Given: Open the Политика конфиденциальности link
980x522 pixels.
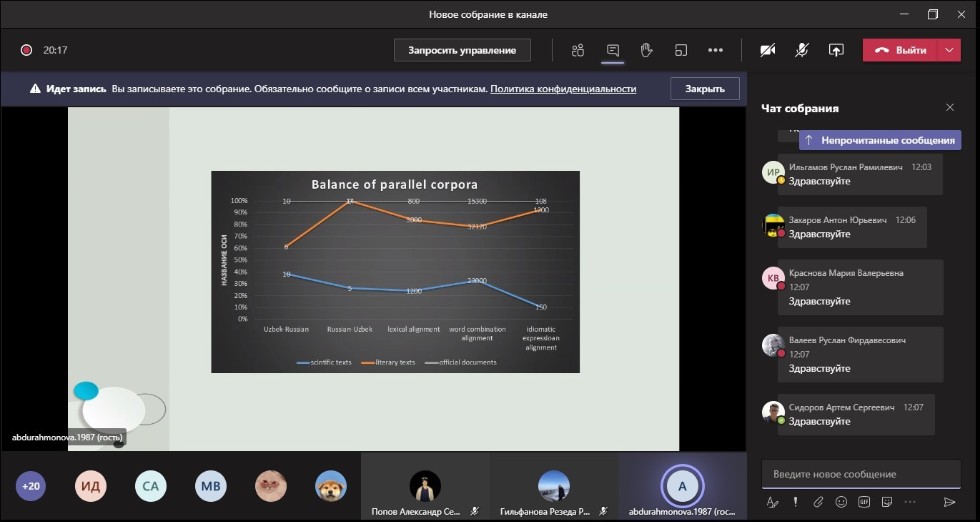Looking at the screenshot, I should point(563,88).
